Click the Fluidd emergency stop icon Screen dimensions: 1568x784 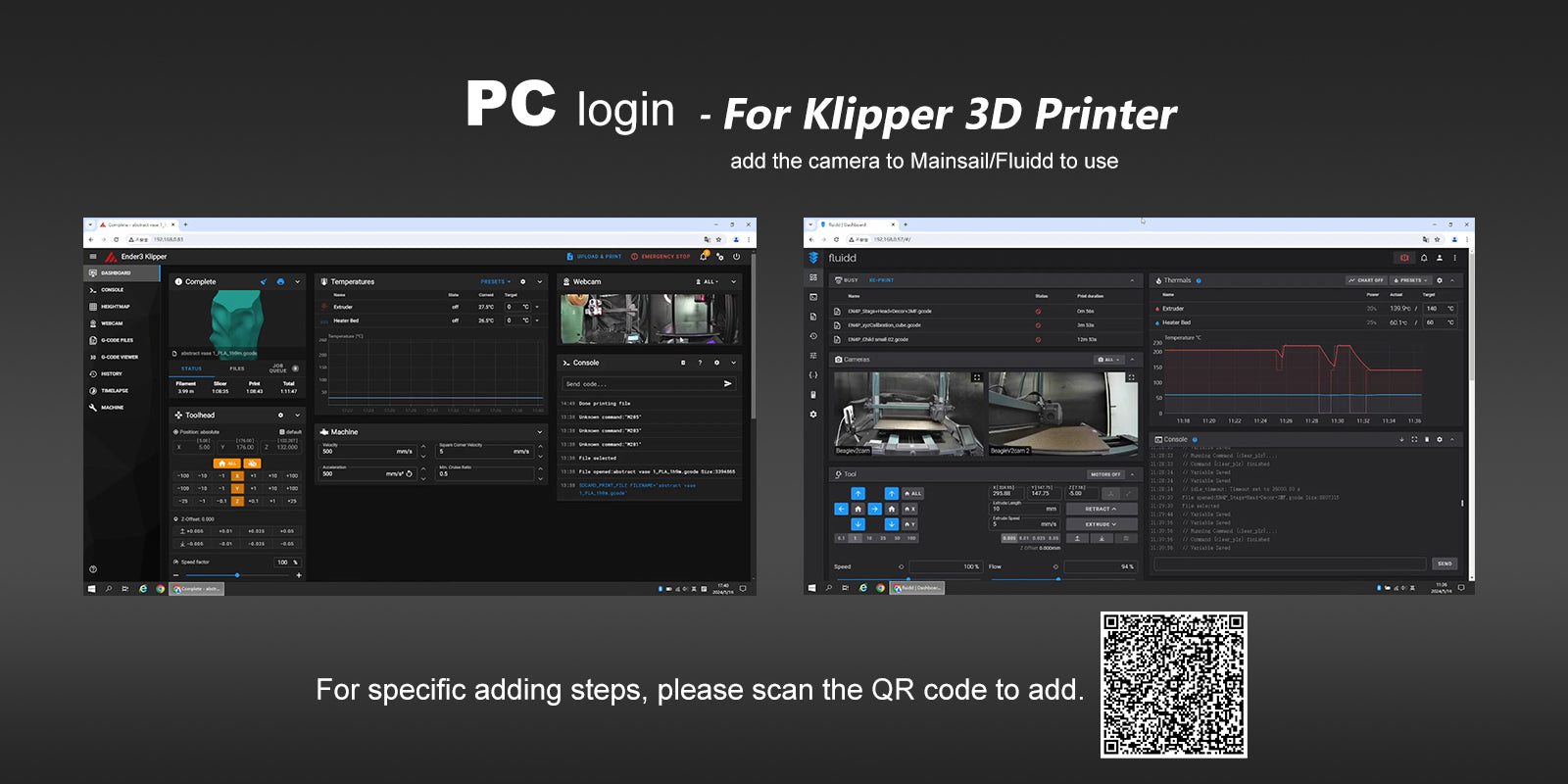coord(1404,258)
